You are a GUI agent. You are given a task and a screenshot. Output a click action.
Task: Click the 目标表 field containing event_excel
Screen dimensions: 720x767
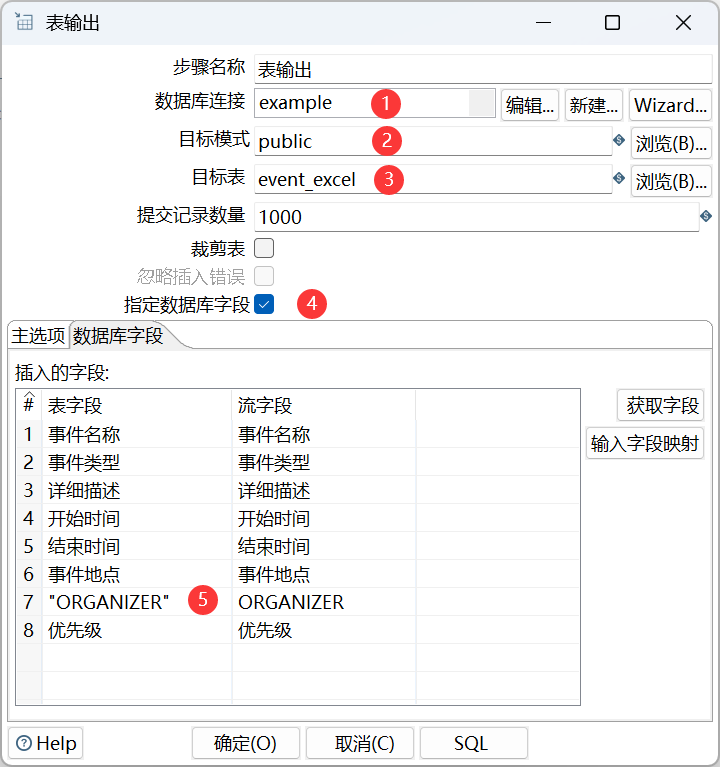click(x=433, y=179)
